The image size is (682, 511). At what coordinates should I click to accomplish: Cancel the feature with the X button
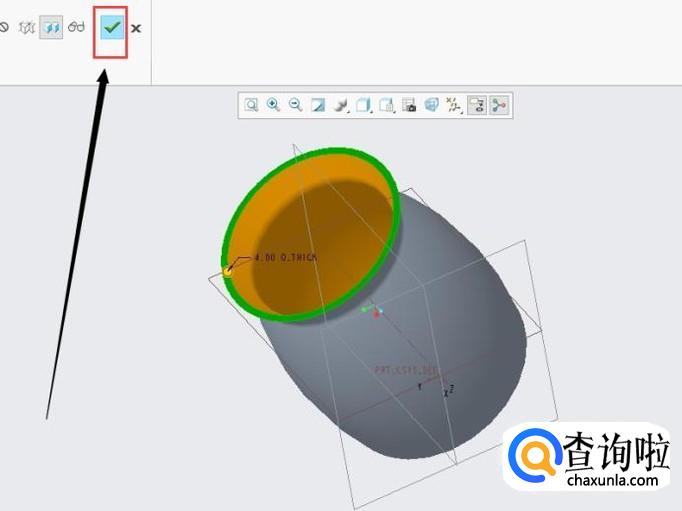[x=136, y=29]
